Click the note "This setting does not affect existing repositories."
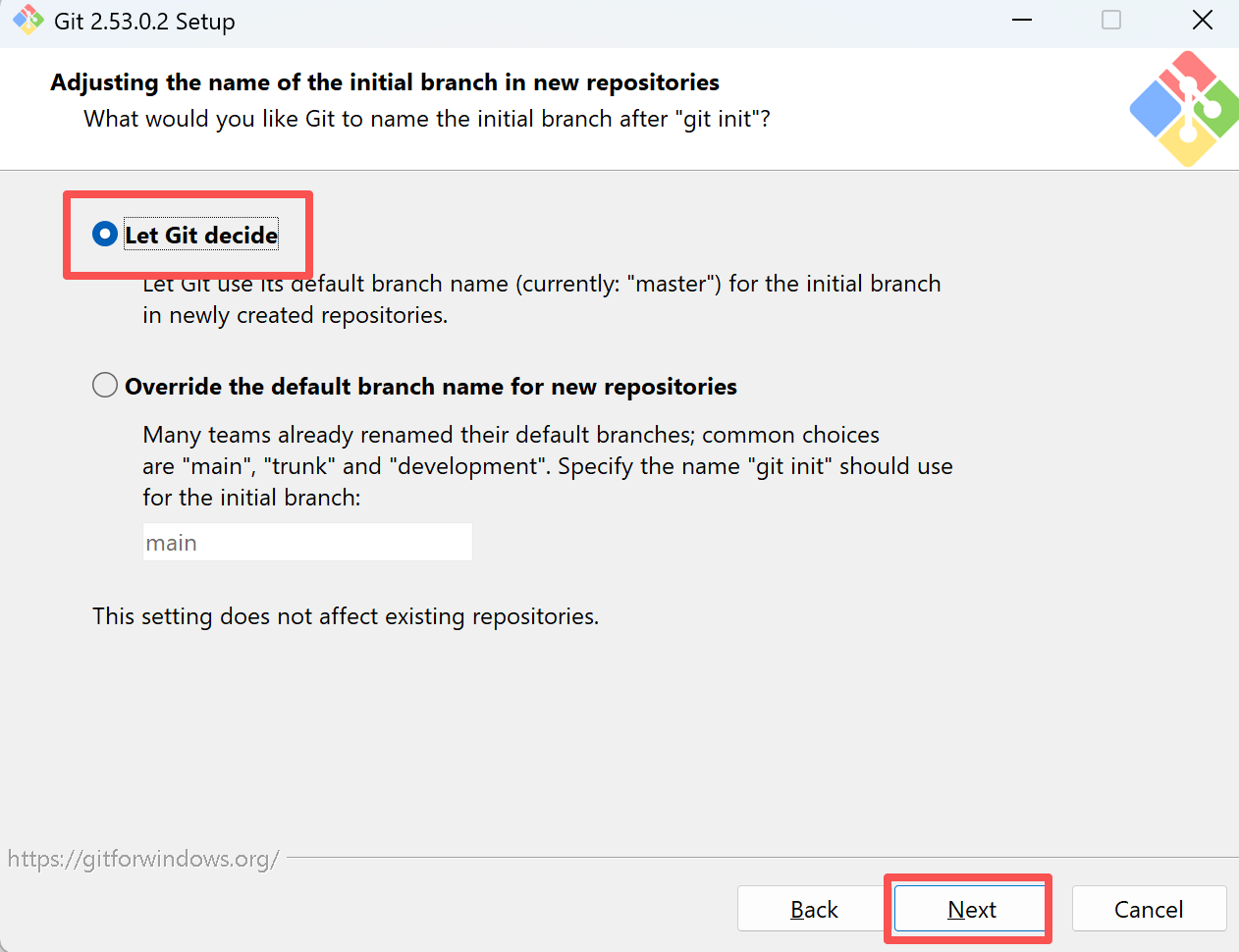This screenshot has height=952, width=1239. point(346,616)
